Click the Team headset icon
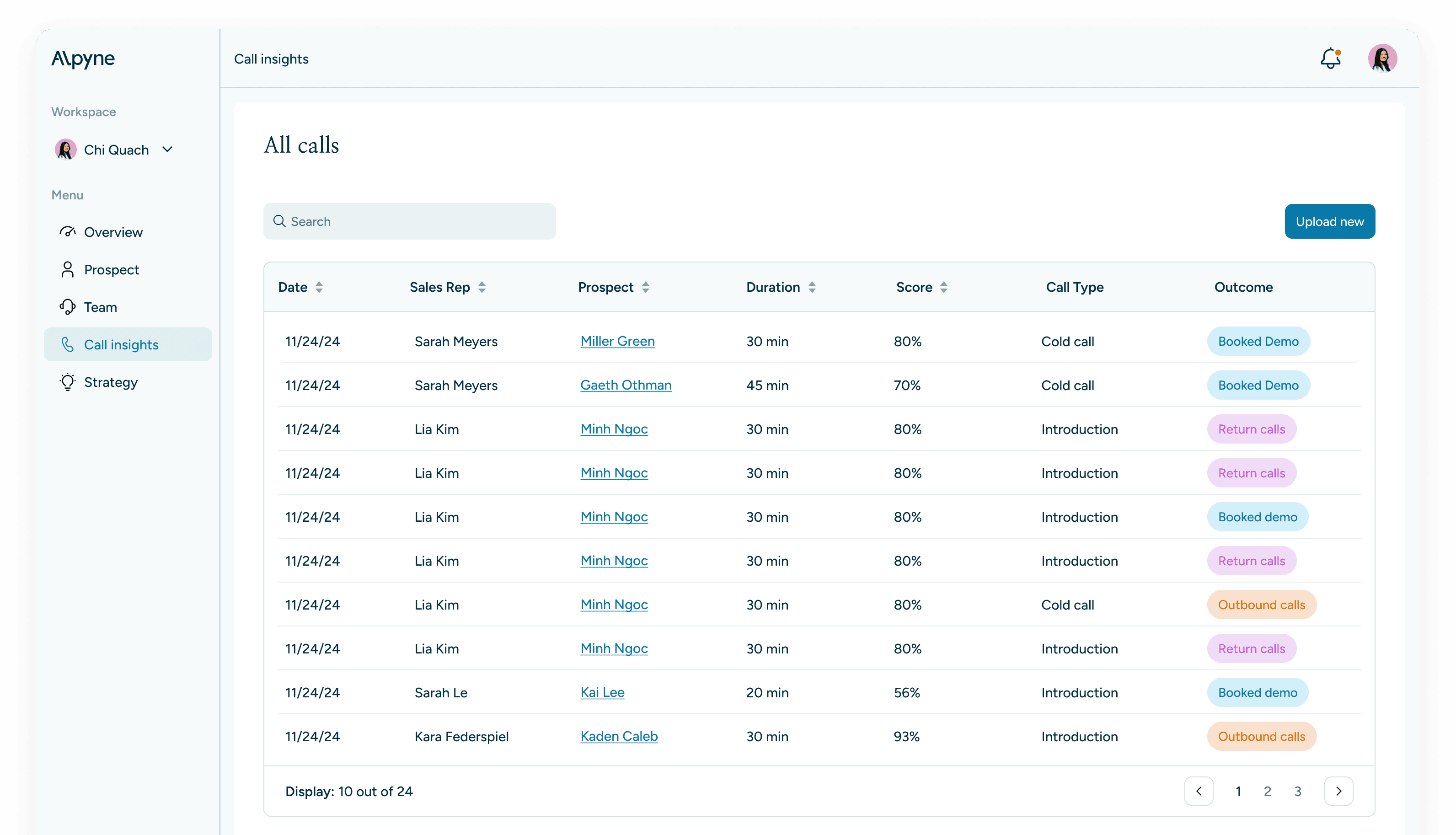The image size is (1456, 835). tap(67, 307)
